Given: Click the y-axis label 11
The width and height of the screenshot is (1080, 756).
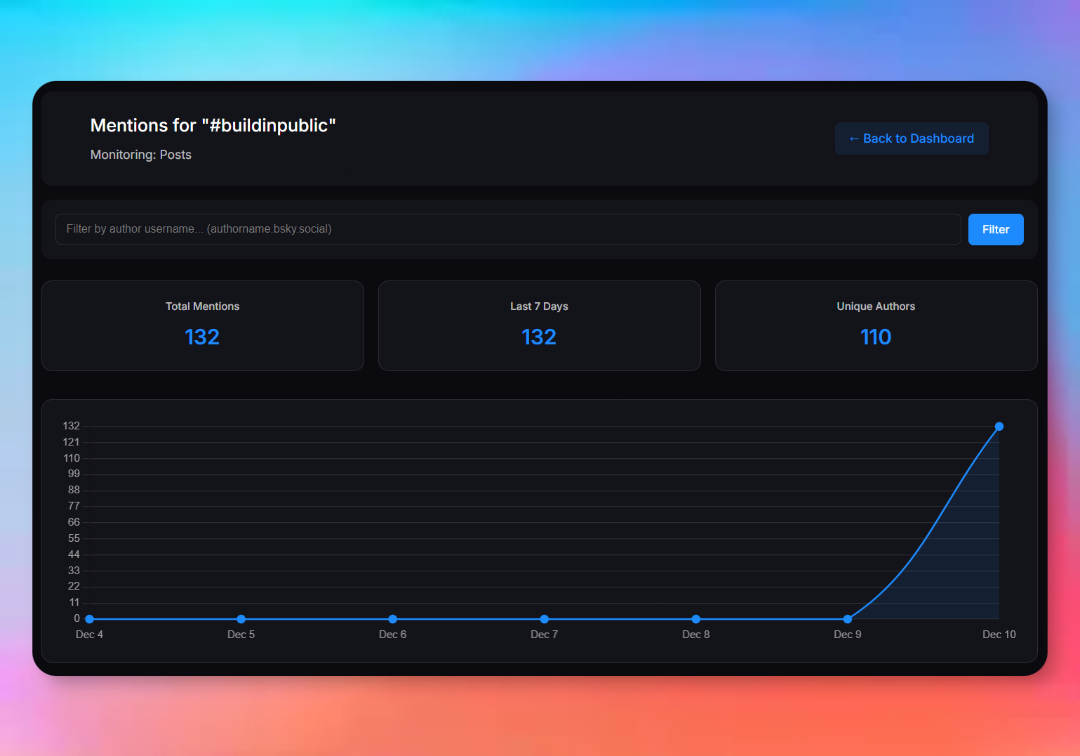Looking at the screenshot, I should [x=74, y=602].
